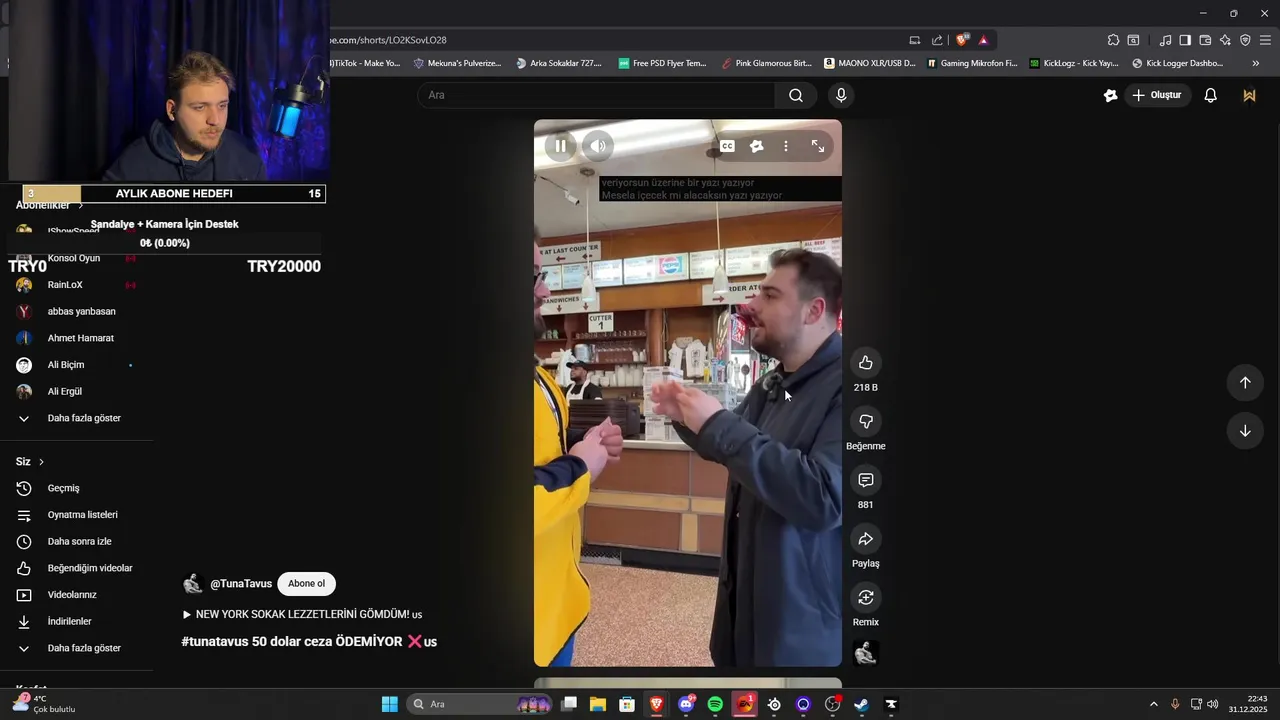Click the Brave Shields lion icon
The width and height of the screenshot is (1280, 720).
pos(962,40)
